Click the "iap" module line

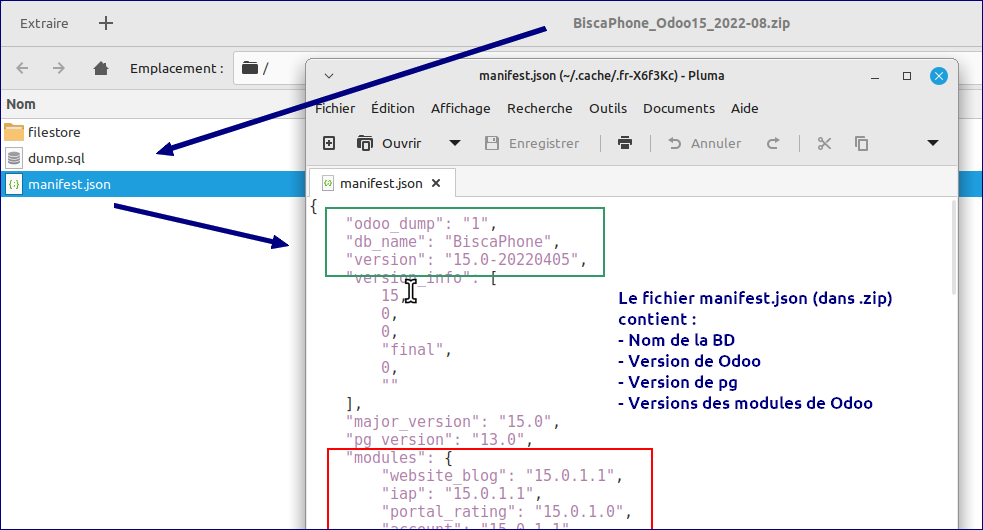tap(461, 494)
